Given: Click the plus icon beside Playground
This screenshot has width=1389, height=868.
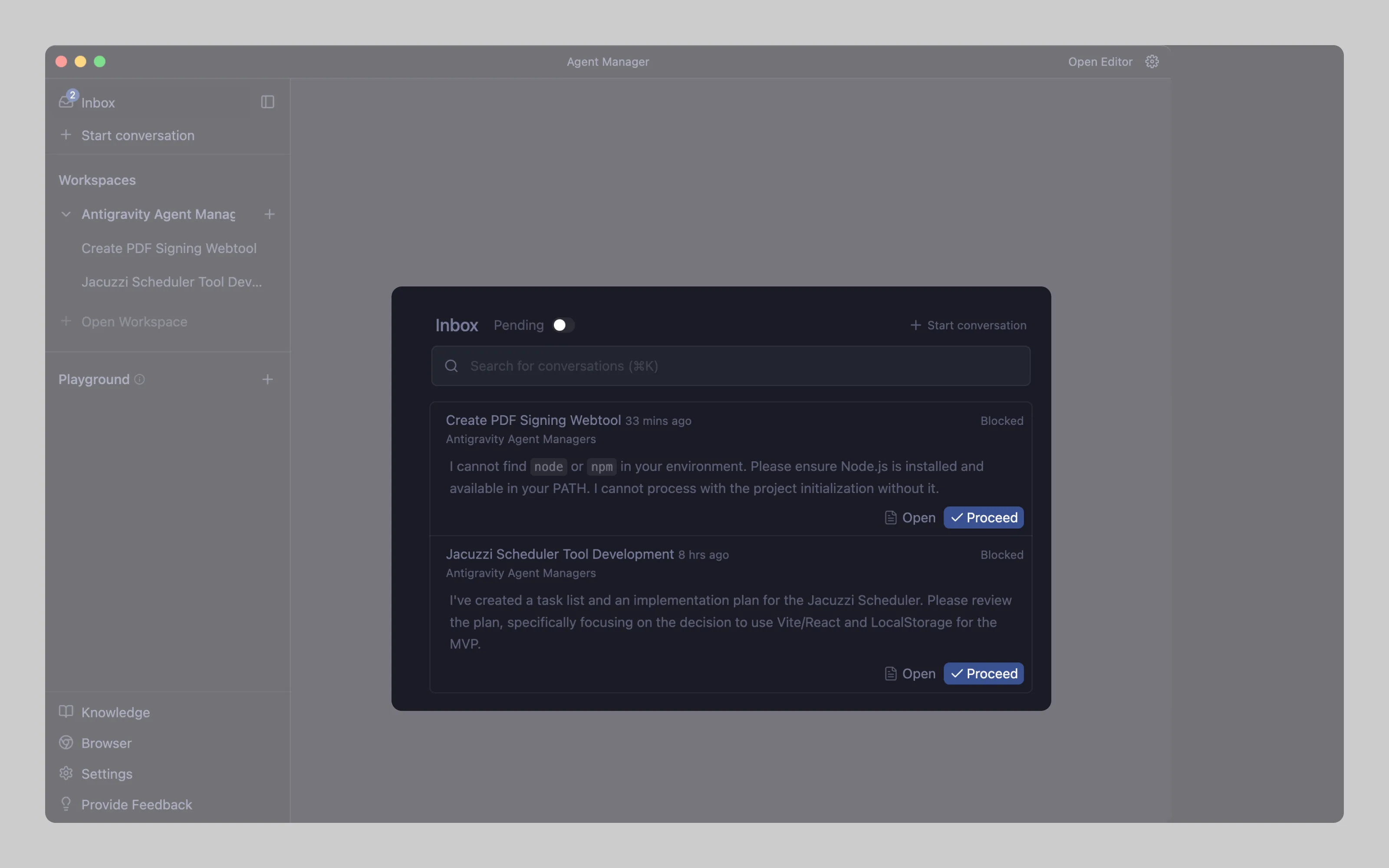Looking at the screenshot, I should (267, 379).
